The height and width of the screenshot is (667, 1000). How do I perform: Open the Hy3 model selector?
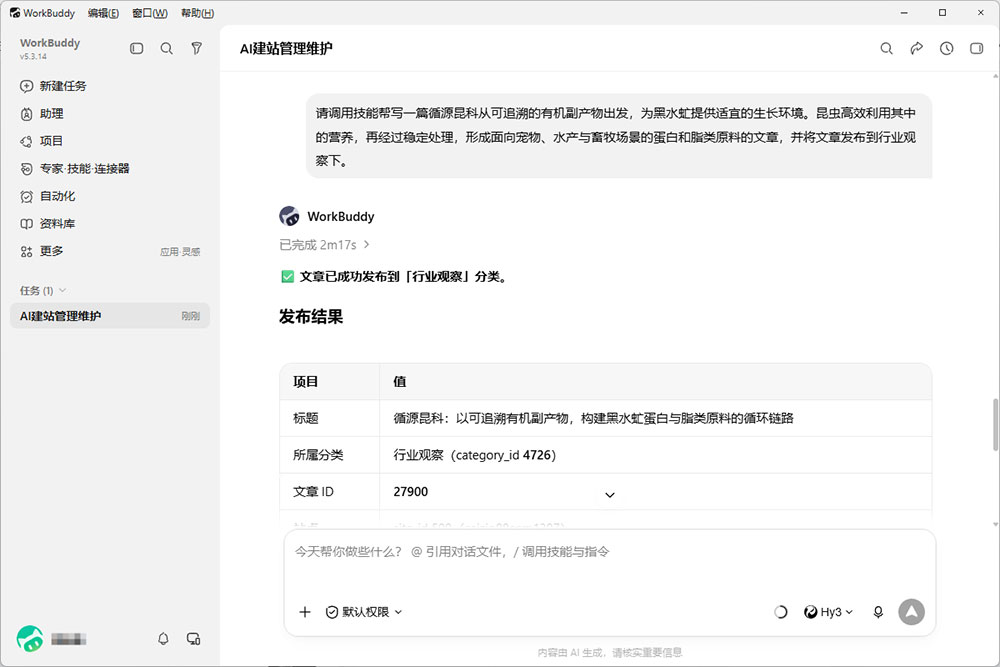(x=828, y=612)
